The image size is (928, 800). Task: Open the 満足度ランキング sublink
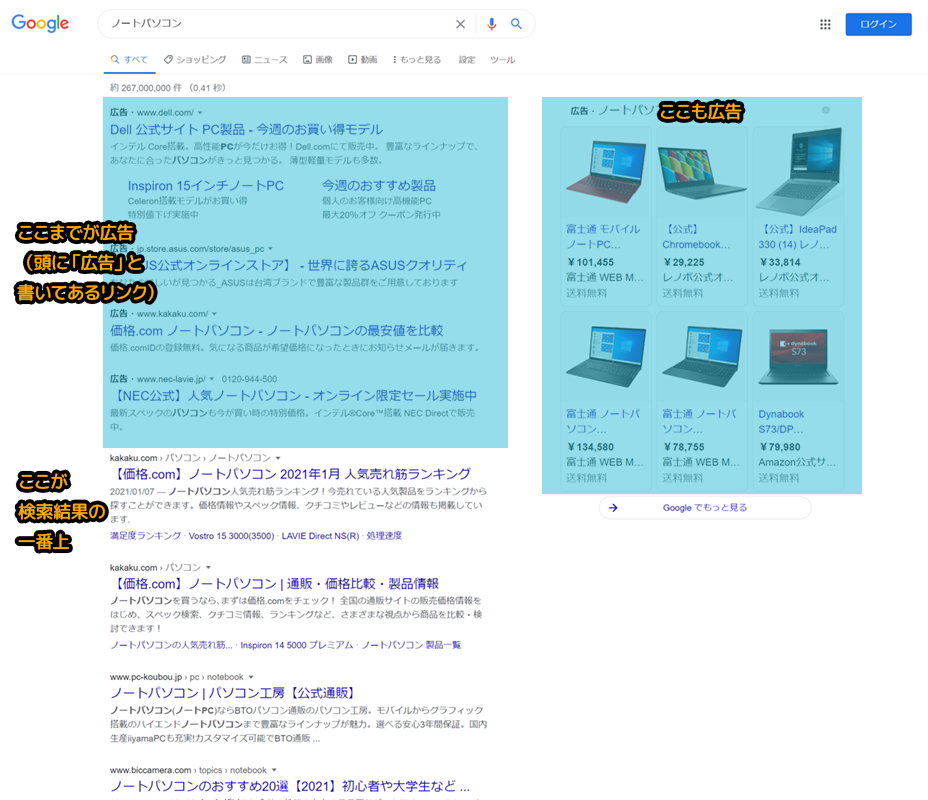146,536
